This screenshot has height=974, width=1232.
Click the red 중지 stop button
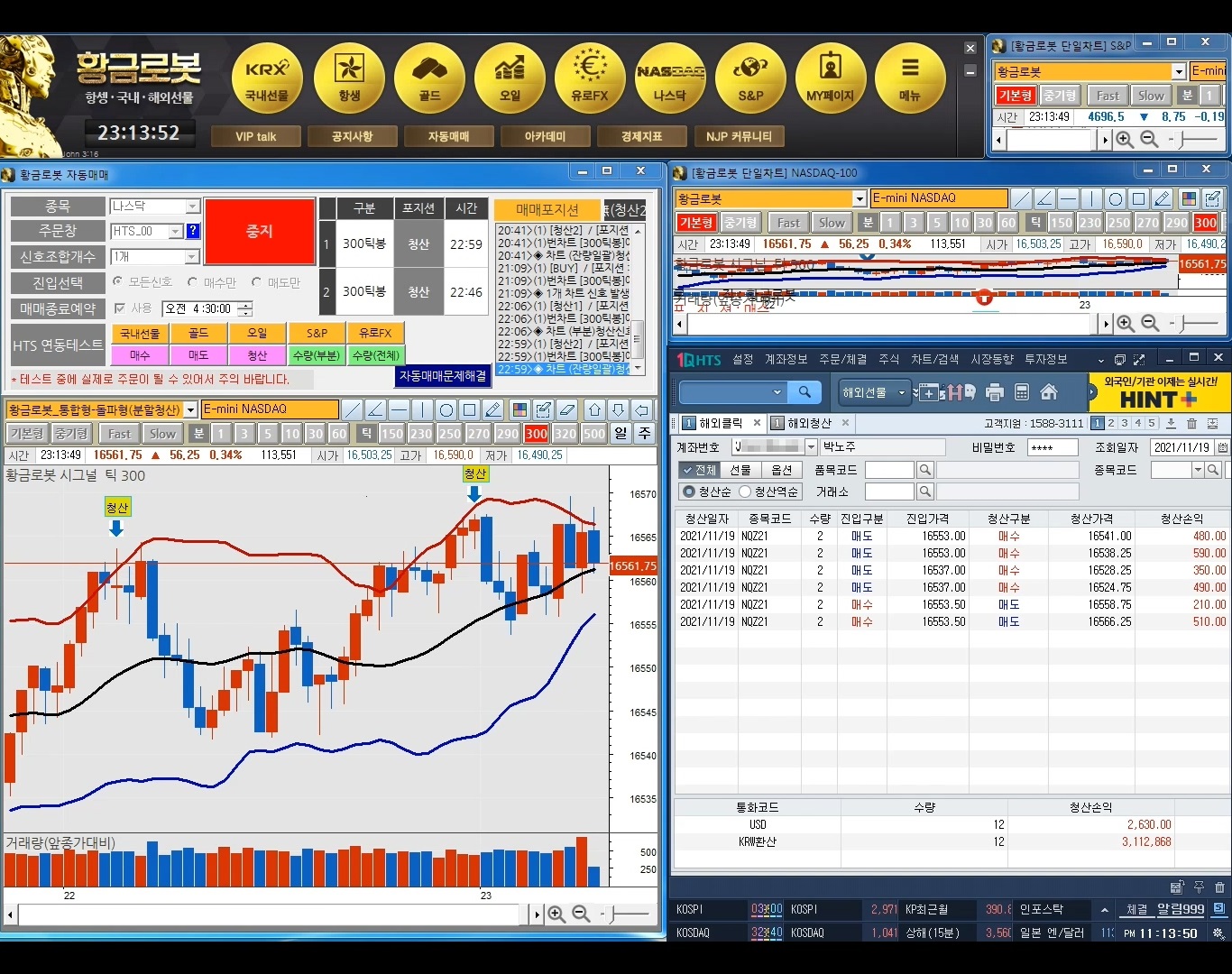click(x=260, y=231)
